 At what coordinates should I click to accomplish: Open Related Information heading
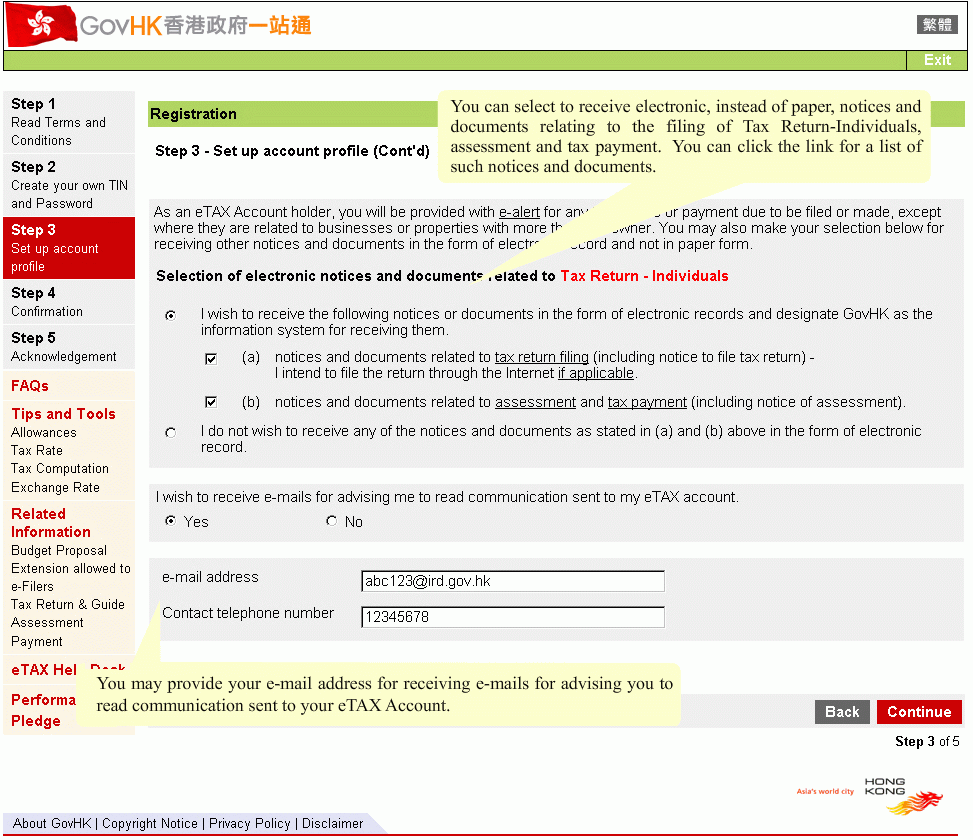(x=51, y=523)
